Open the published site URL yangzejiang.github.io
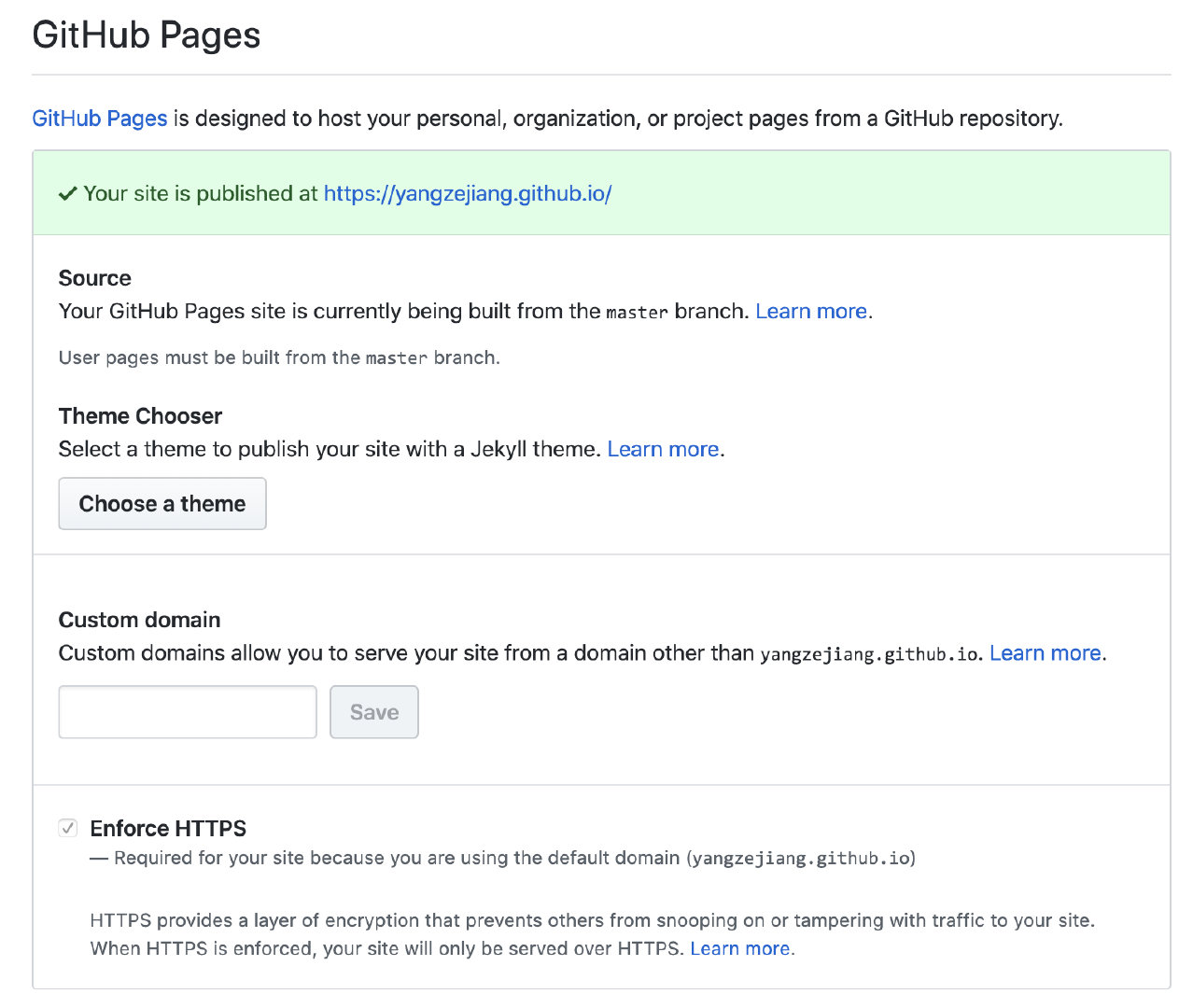The width and height of the screenshot is (1193, 1008). coord(468,193)
